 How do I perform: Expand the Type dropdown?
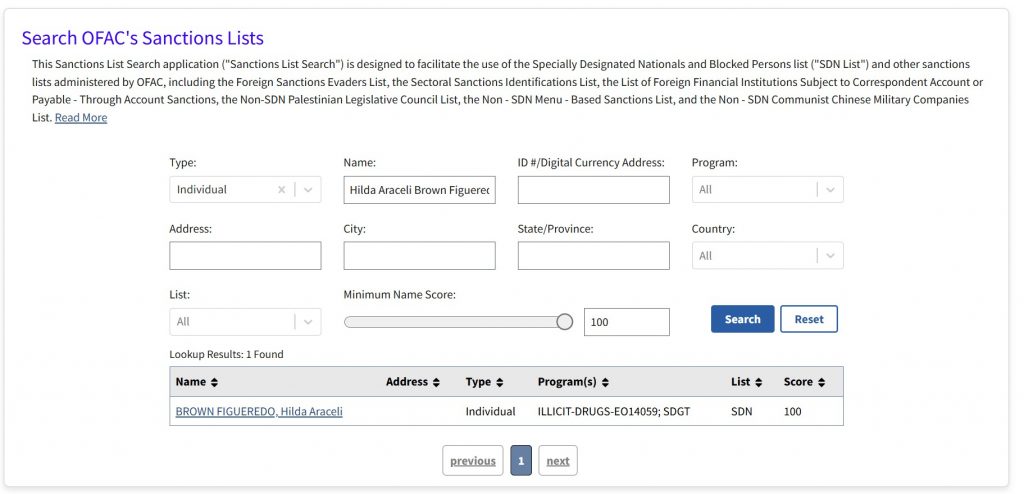pyautogui.click(x=308, y=190)
